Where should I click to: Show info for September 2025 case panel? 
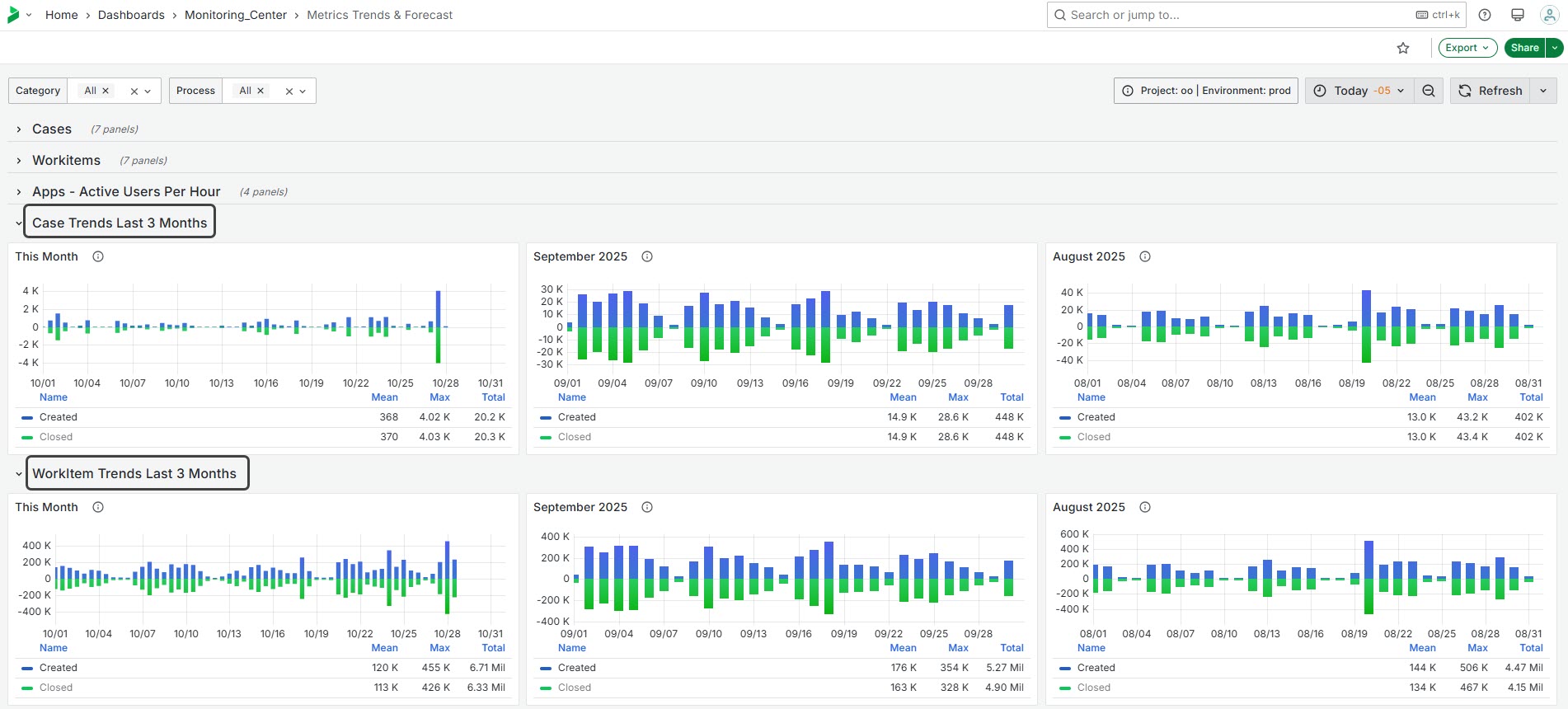click(647, 256)
